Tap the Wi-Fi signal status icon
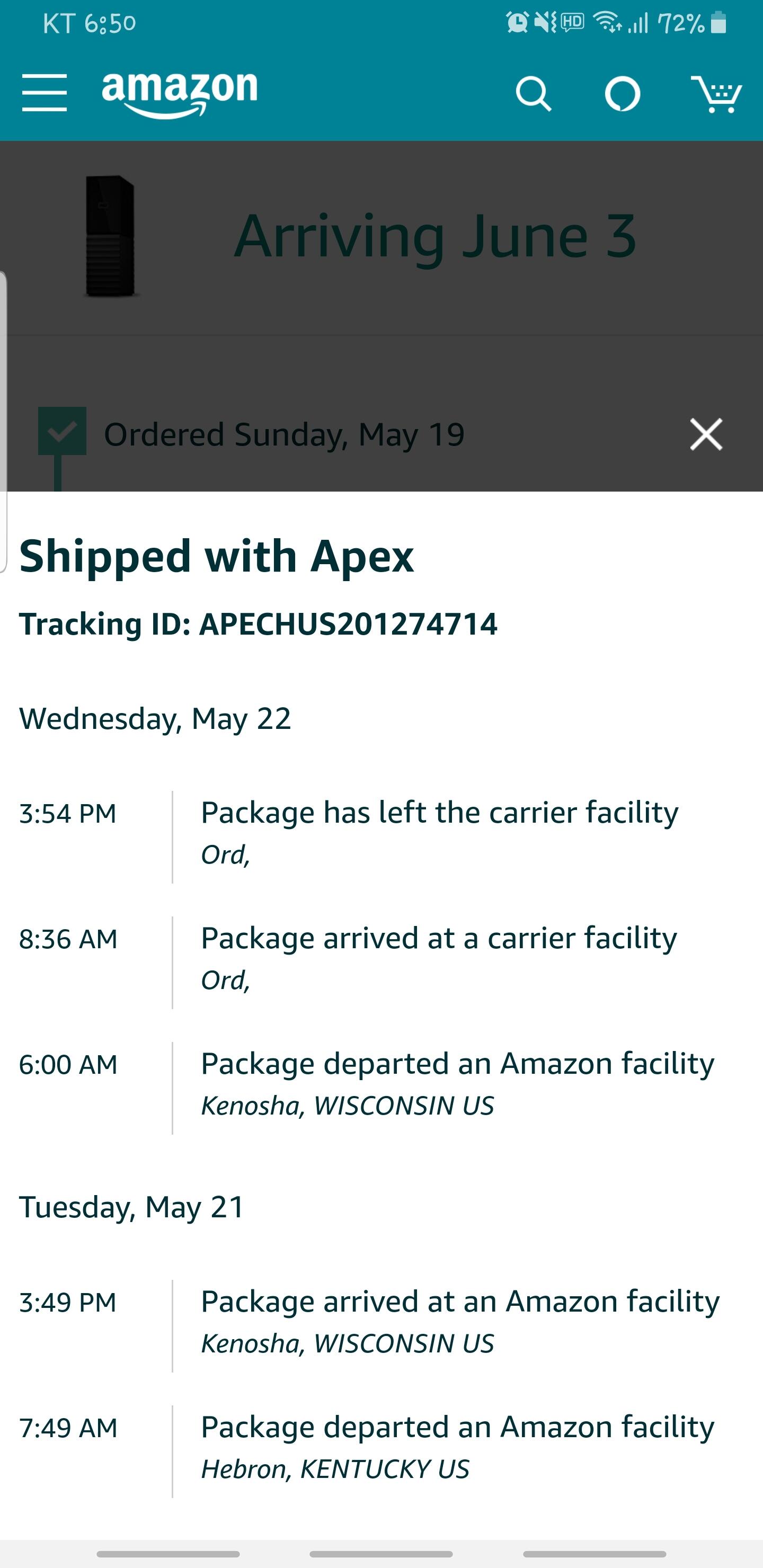The image size is (763, 1568). (x=607, y=23)
